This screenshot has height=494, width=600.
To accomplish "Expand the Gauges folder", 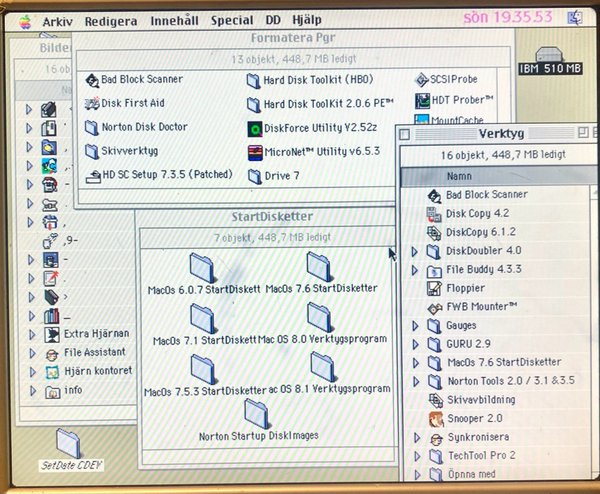I will [x=415, y=326].
